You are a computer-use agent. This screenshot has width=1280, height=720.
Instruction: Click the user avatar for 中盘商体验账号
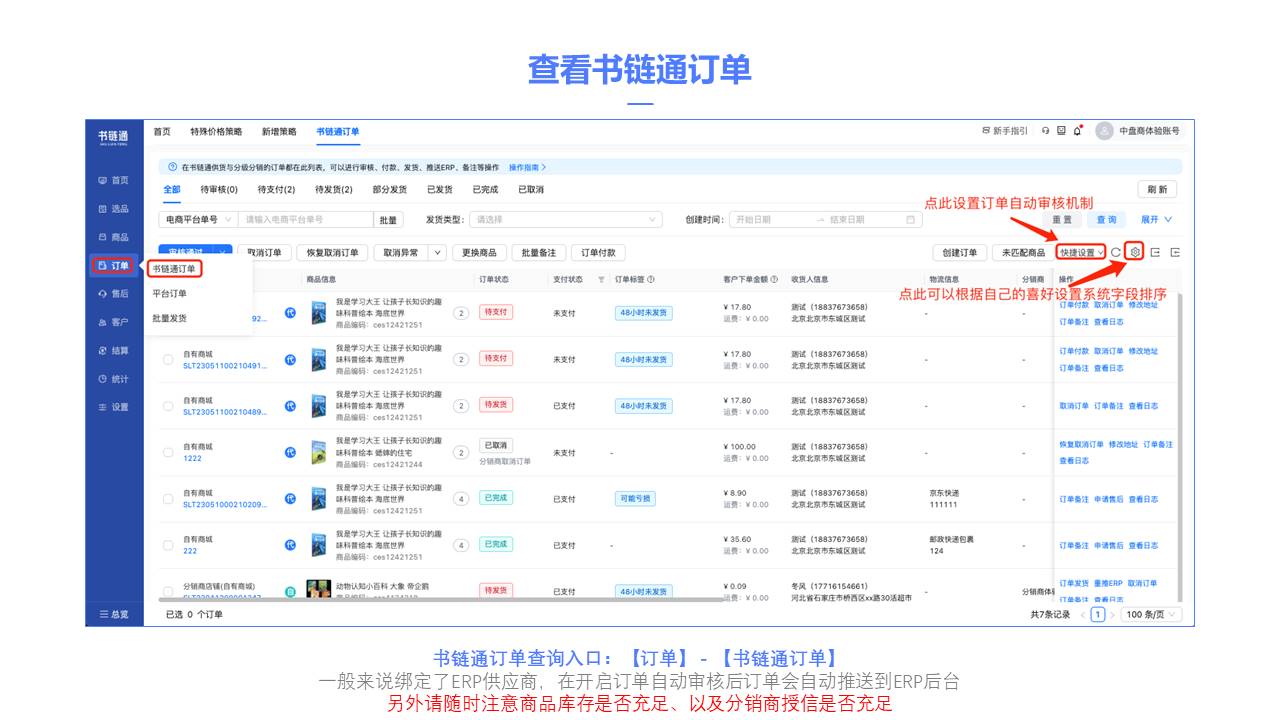[1104, 131]
